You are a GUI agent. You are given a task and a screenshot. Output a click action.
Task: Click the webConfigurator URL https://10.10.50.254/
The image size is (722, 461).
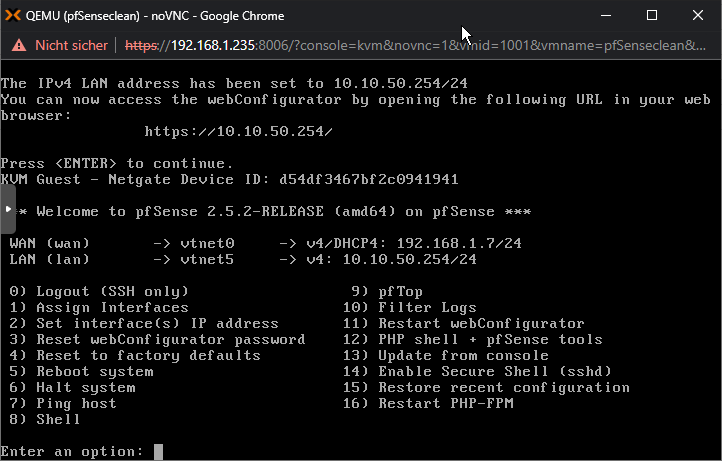[238, 131]
